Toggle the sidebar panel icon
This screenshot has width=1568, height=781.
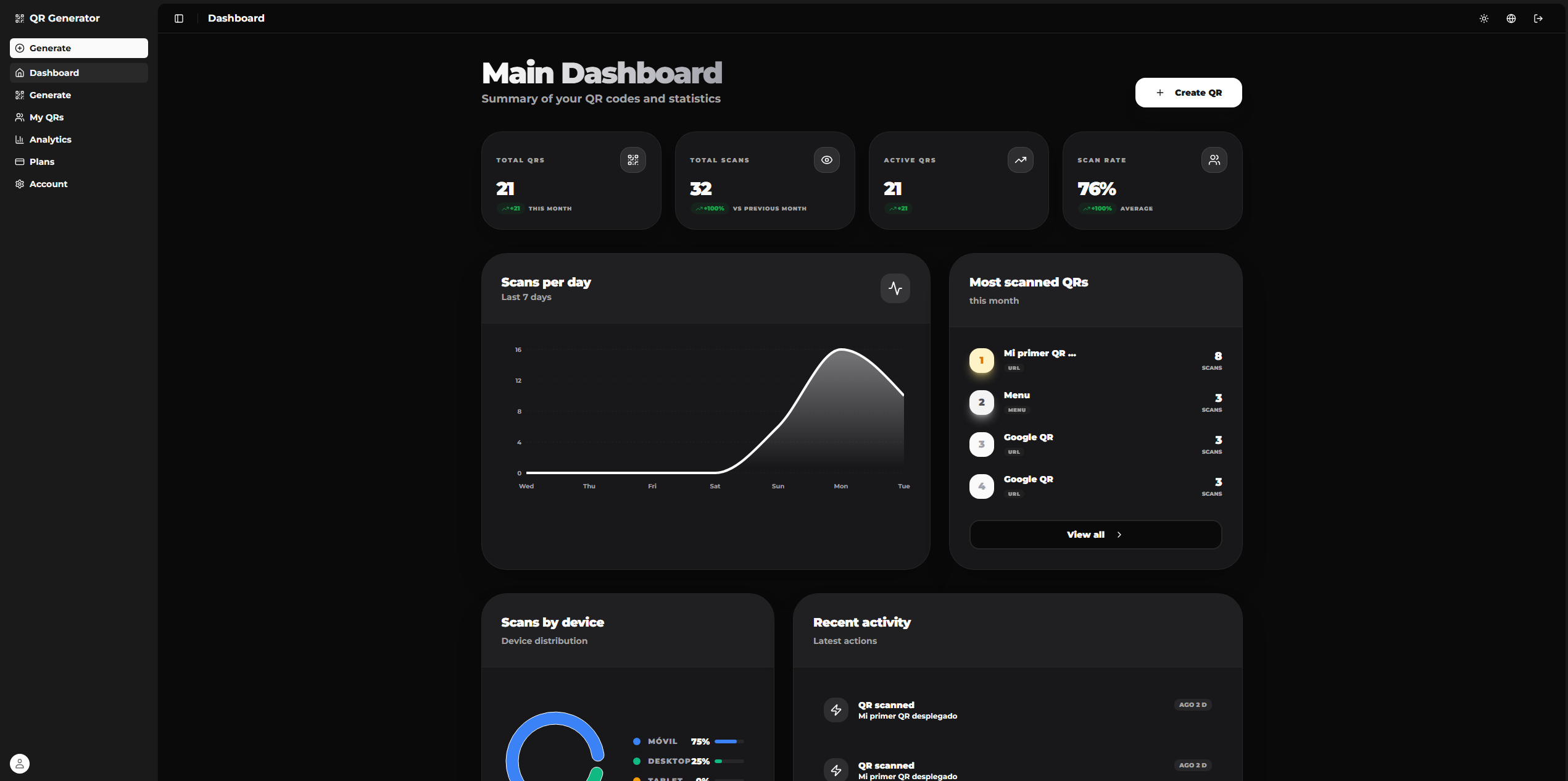coord(179,19)
